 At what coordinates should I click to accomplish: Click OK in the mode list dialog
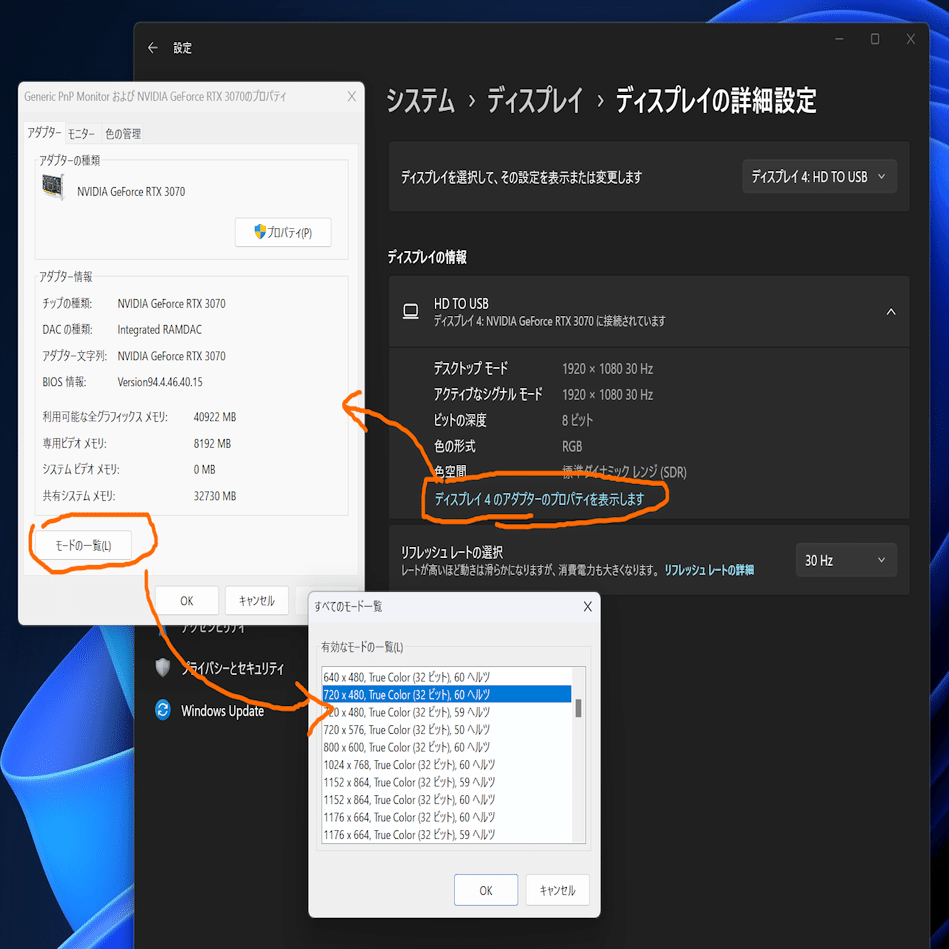coord(486,890)
